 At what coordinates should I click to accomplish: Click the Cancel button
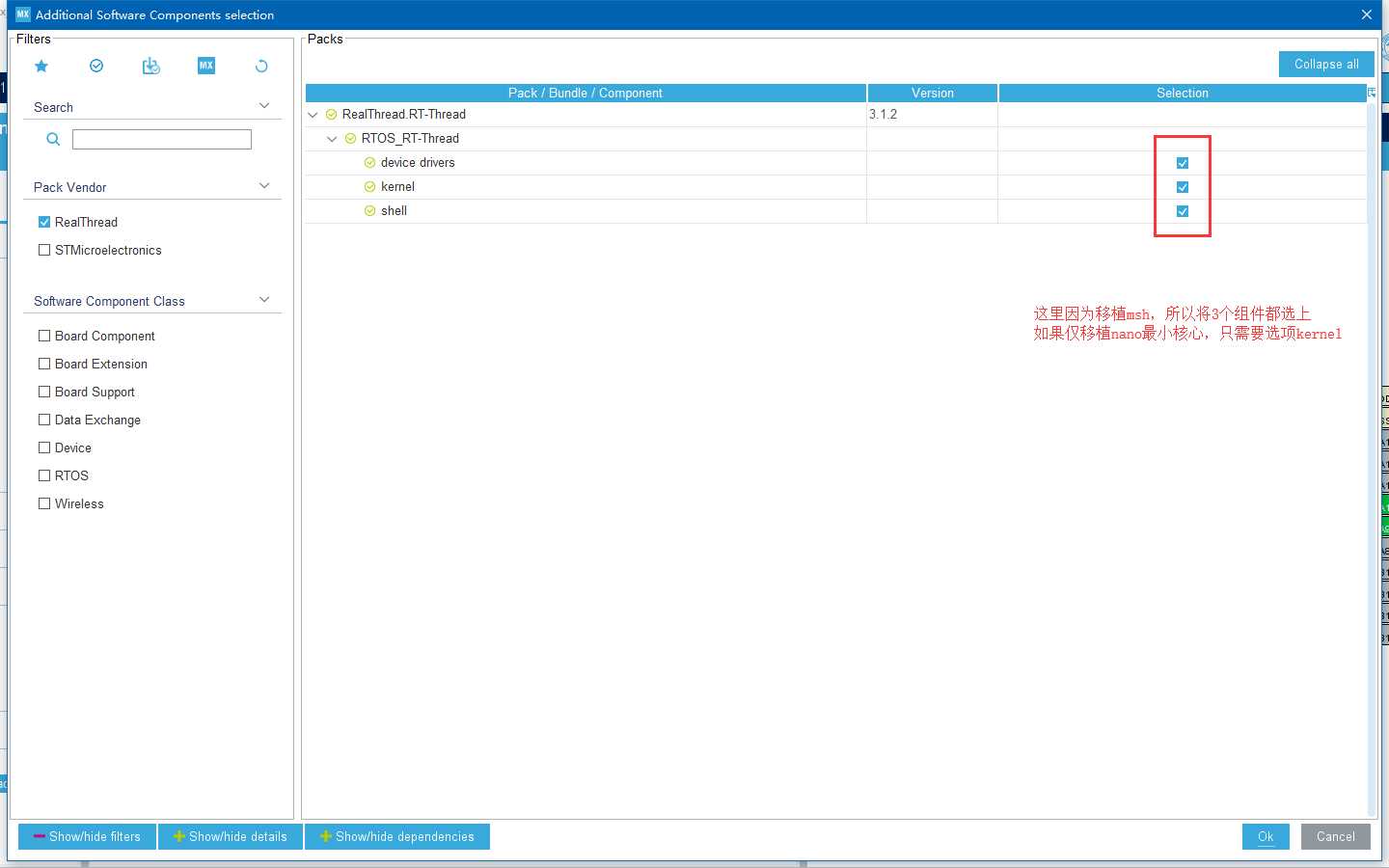(x=1336, y=836)
